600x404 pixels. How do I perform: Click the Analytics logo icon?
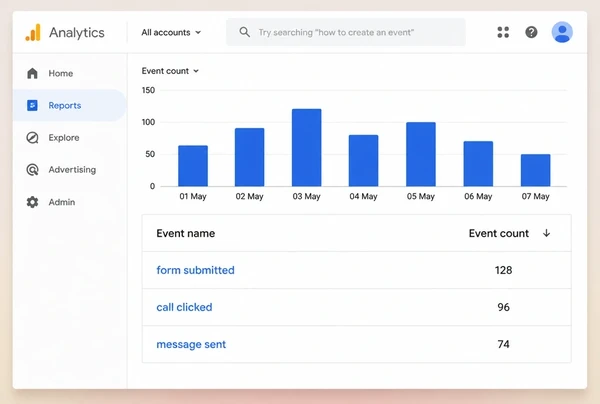pos(33,32)
